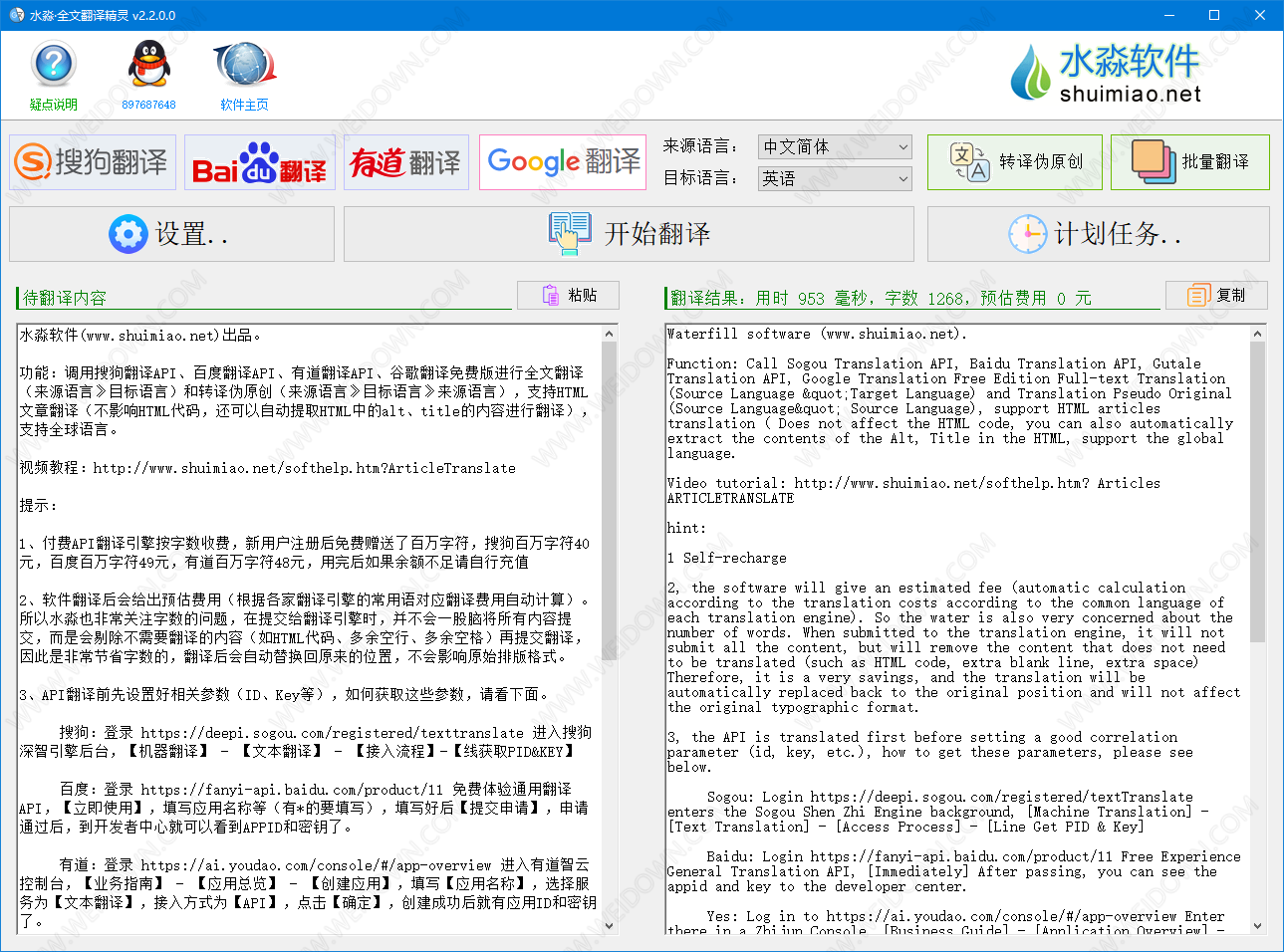Click the 复制 copy button

[1216, 295]
